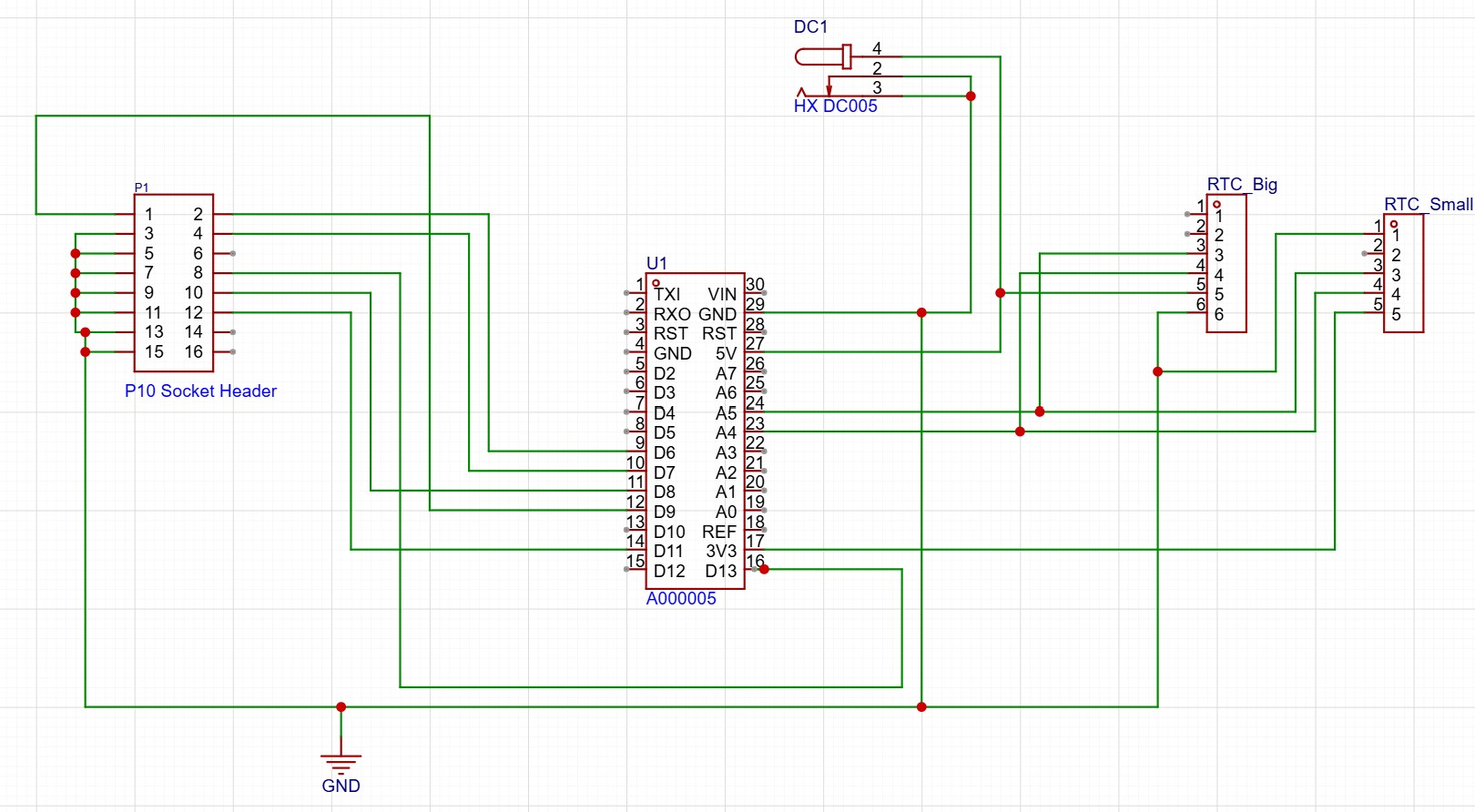Click the REF pin name
Screen dimensions: 1475x812
click(719, 532)
